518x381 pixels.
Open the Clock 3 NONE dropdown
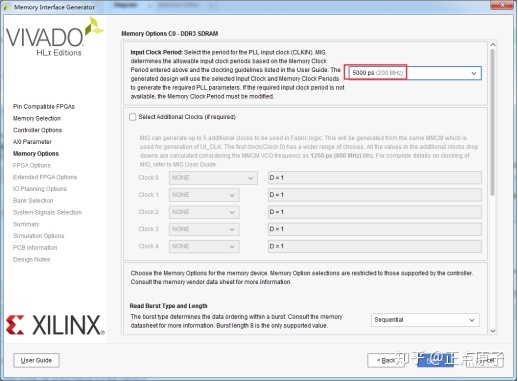tap(204, 229)
